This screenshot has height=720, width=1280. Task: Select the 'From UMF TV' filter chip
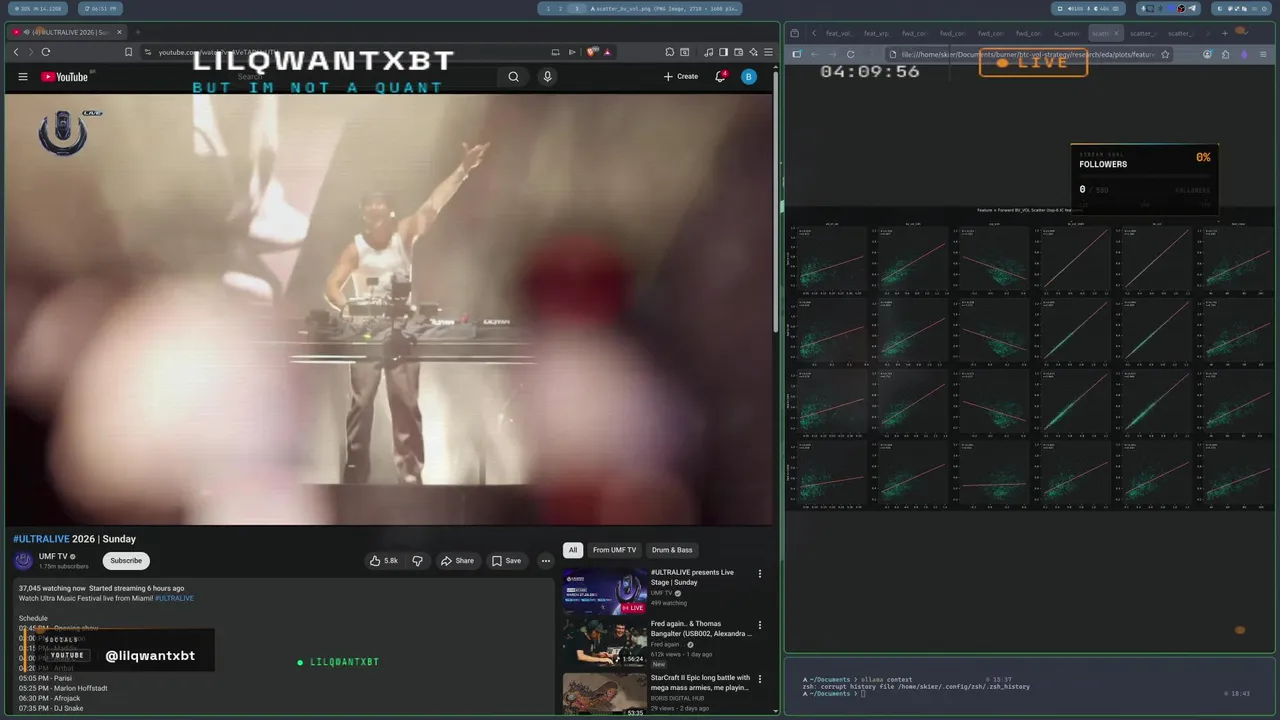[614, 550]
